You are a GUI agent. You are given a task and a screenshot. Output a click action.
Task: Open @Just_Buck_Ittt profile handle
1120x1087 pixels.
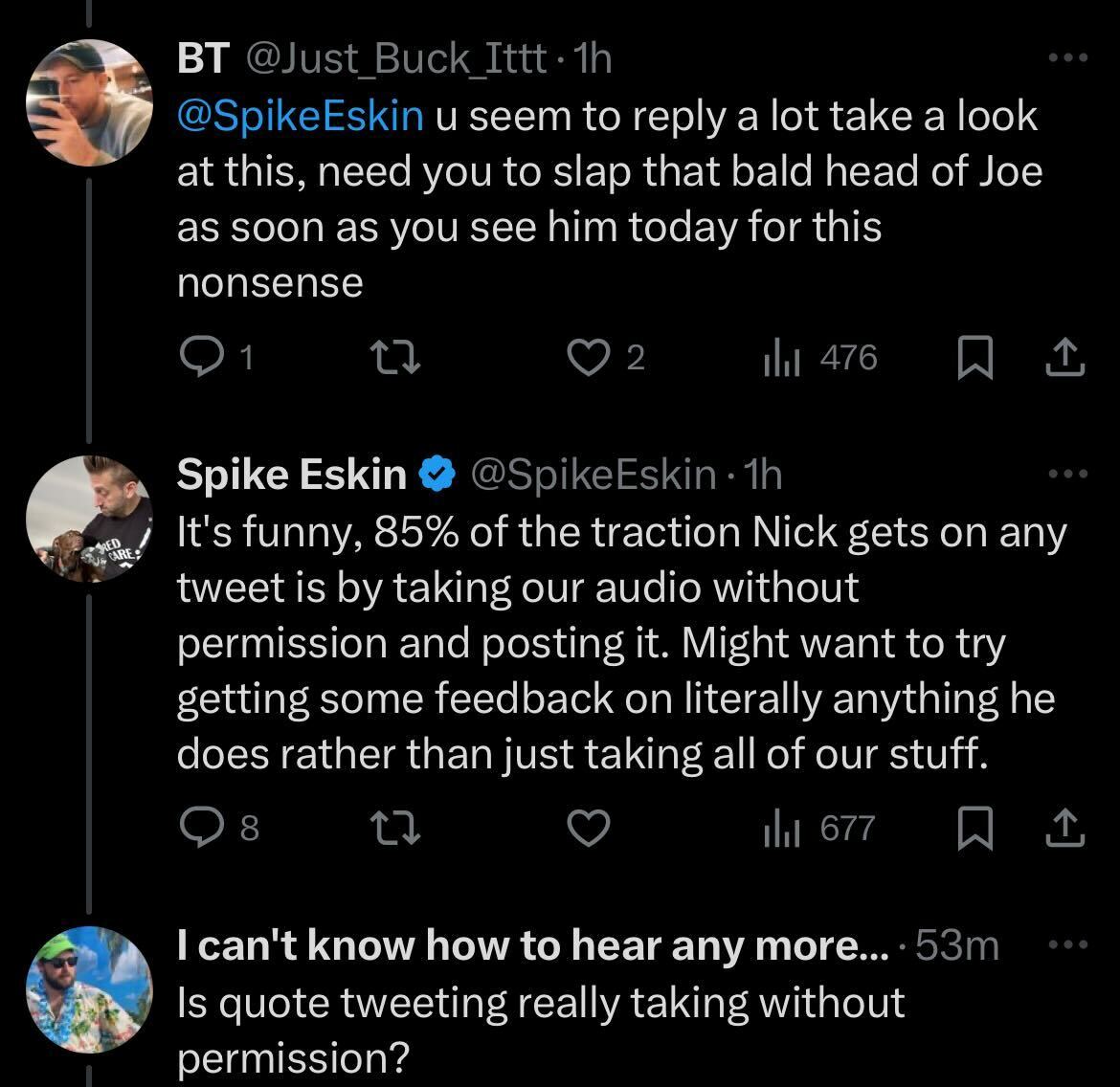396,60
